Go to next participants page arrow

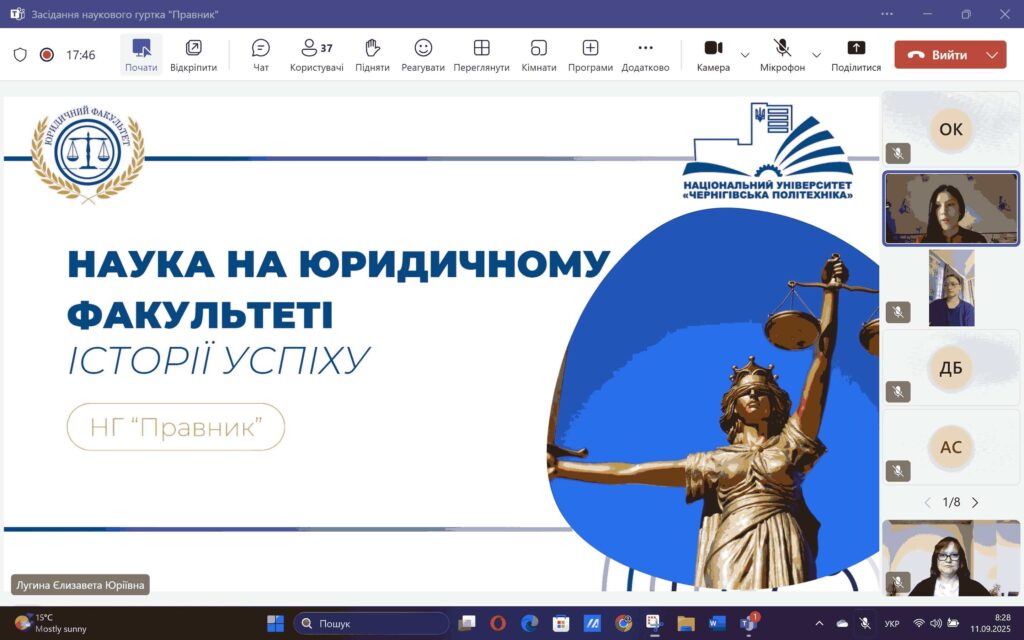click(x=975, y=502)
